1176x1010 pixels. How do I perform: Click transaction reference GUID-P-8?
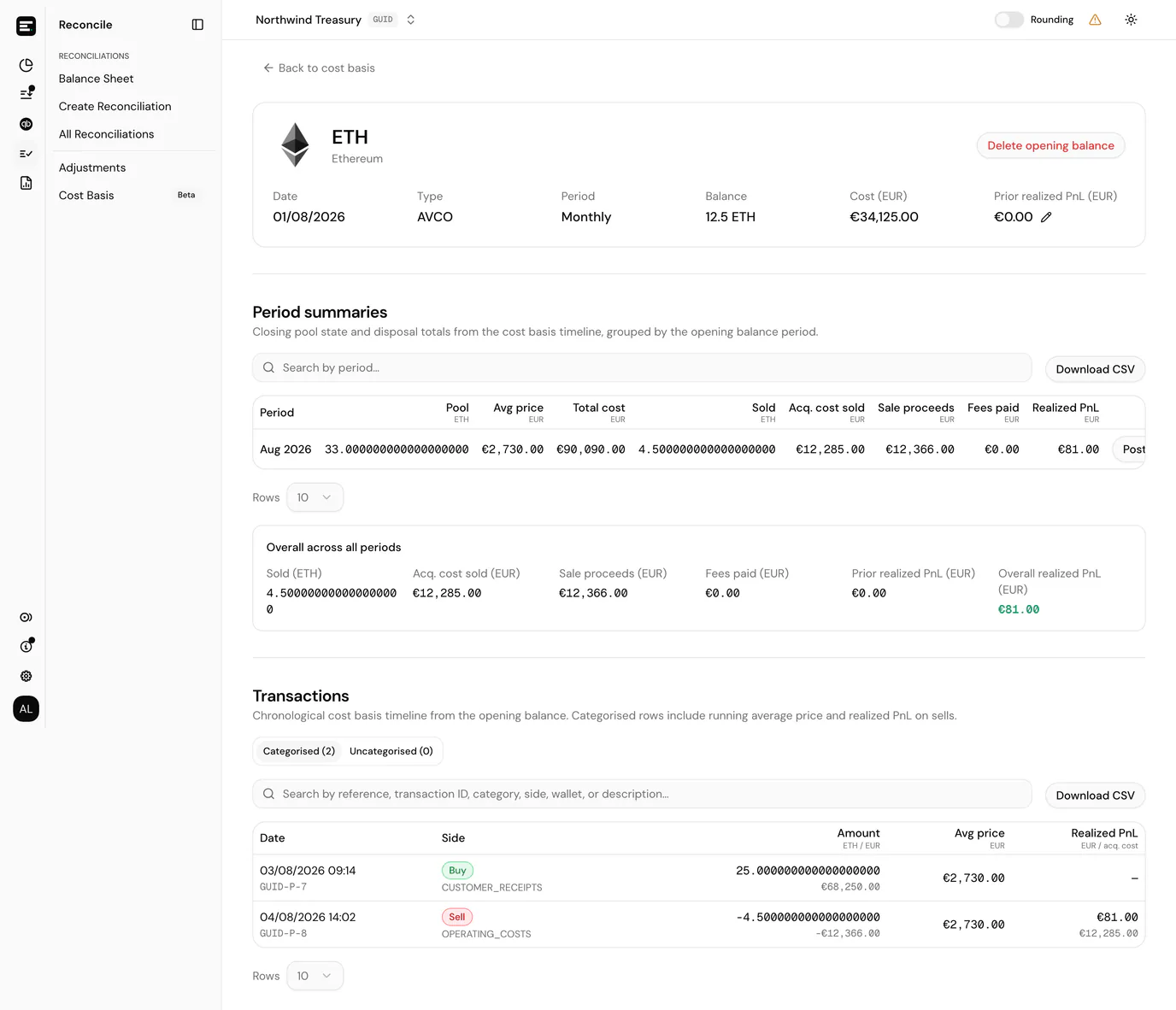coord(283,933)
